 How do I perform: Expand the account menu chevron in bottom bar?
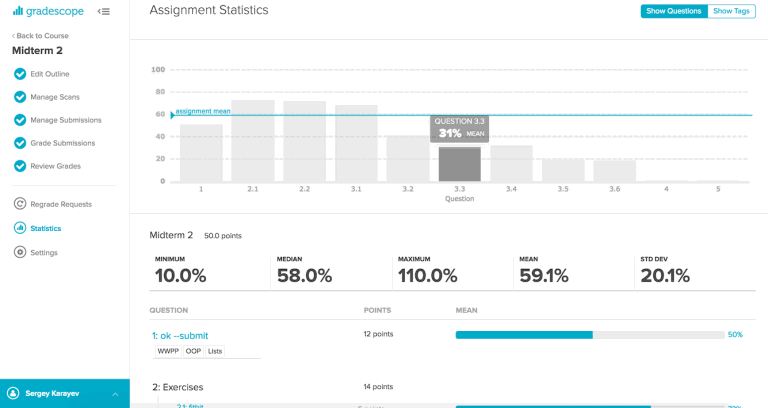pyautogui.click(x=115, y=394)
